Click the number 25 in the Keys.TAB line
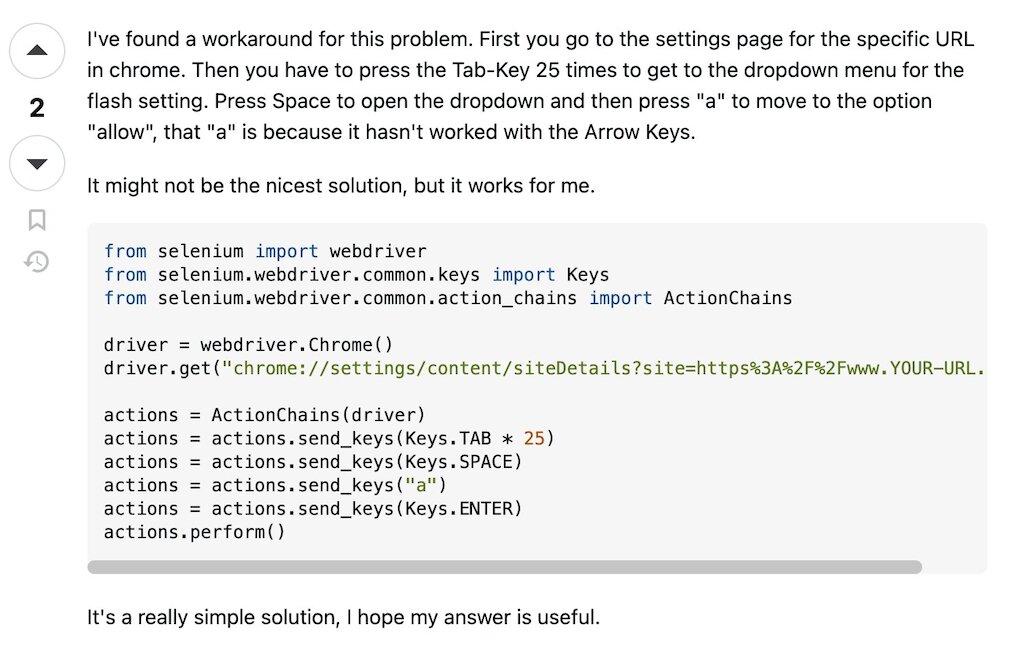 (534, 438)
